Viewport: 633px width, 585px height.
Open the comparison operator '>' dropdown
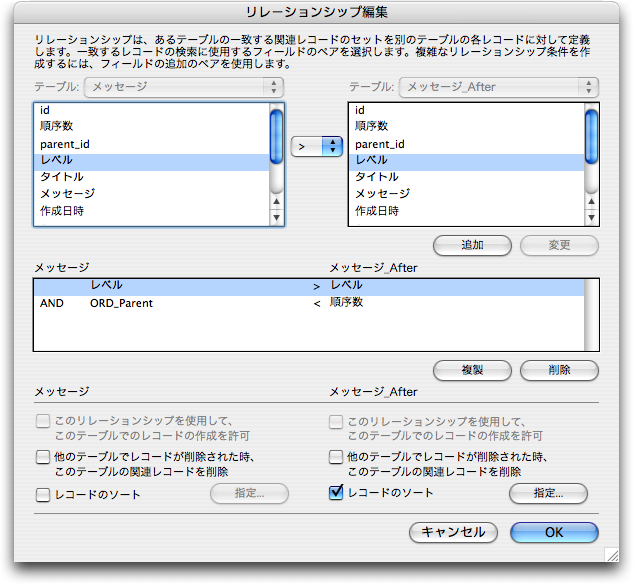pos(316,146)
